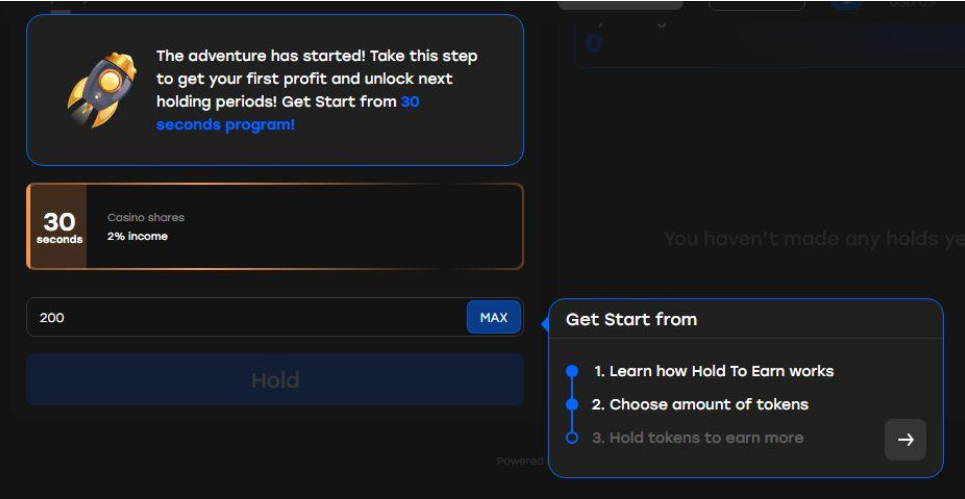
Task: Select step 2 Choose amount of tokens
Action: click(699, 405)
